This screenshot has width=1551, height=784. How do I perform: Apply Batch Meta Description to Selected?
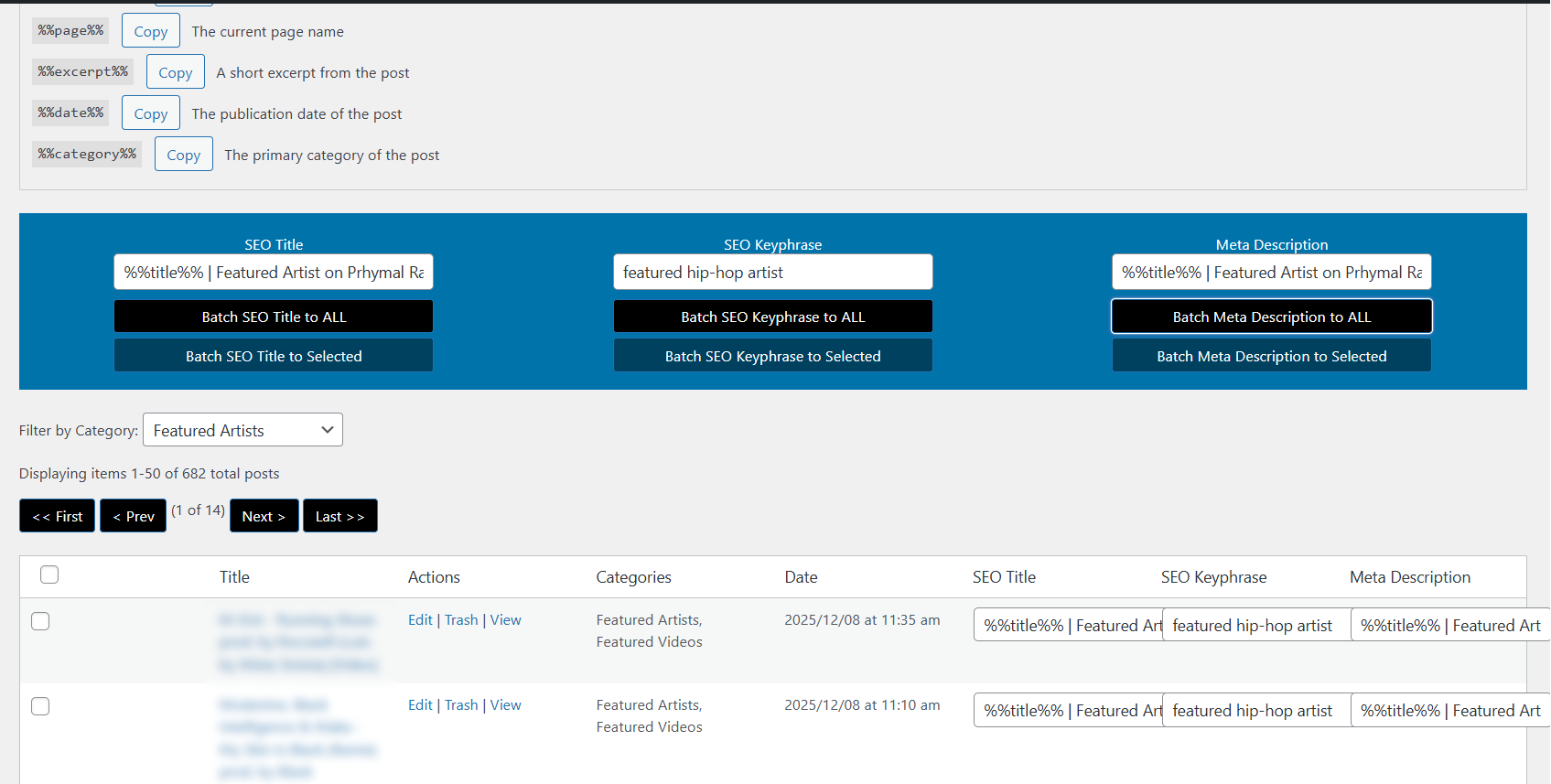[x=1272, y=356]
